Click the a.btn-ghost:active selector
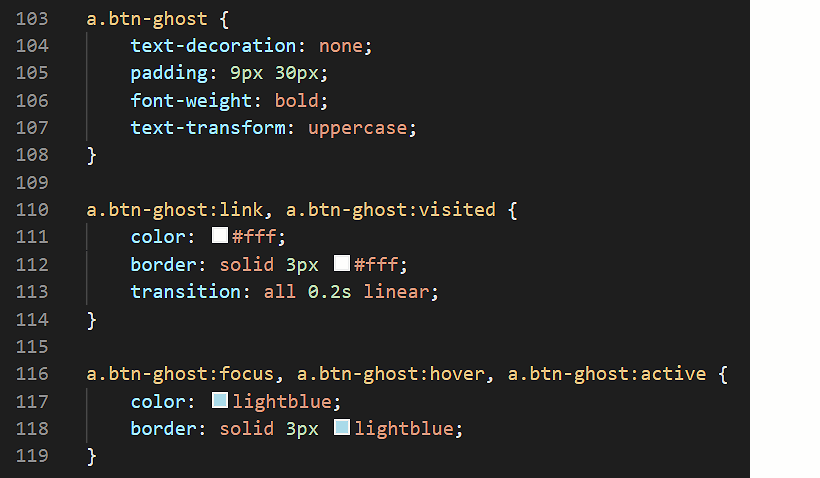Viewport: 820px width, 478px height. coord(607,374)
